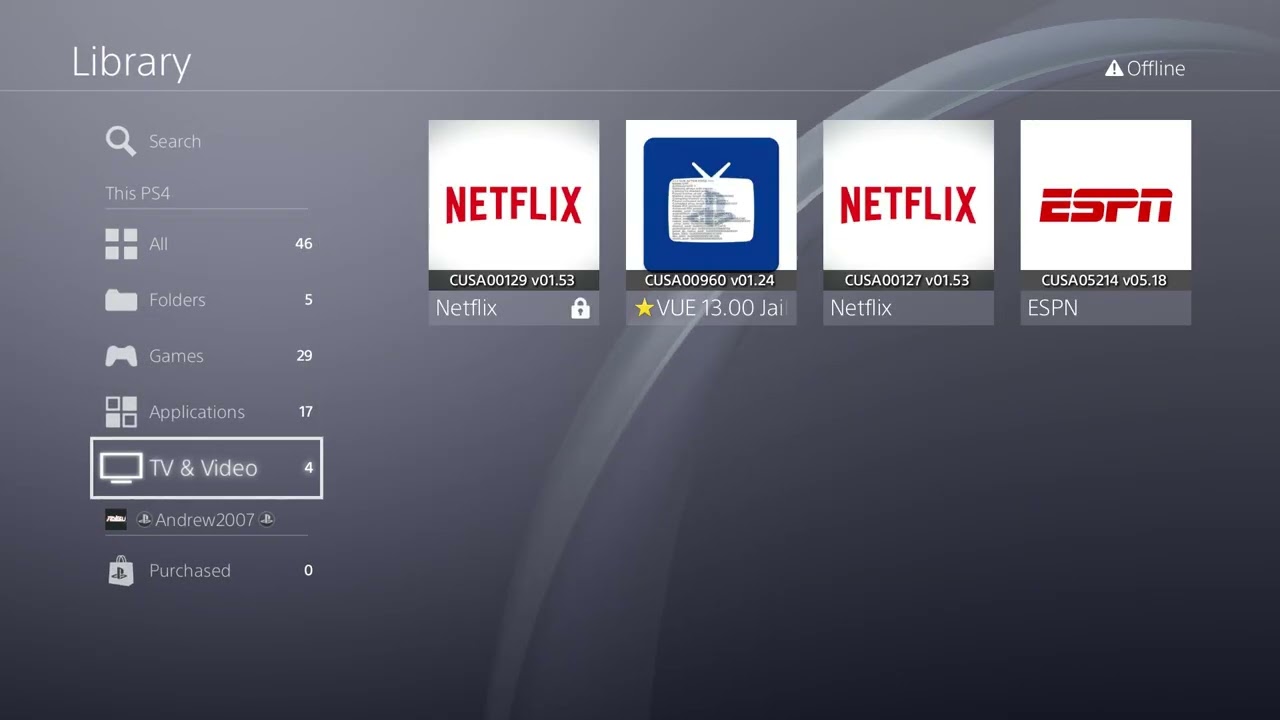Click the VUE 13.00 title text
Viewport: 1280px width, 720px height.
(720, 308)
